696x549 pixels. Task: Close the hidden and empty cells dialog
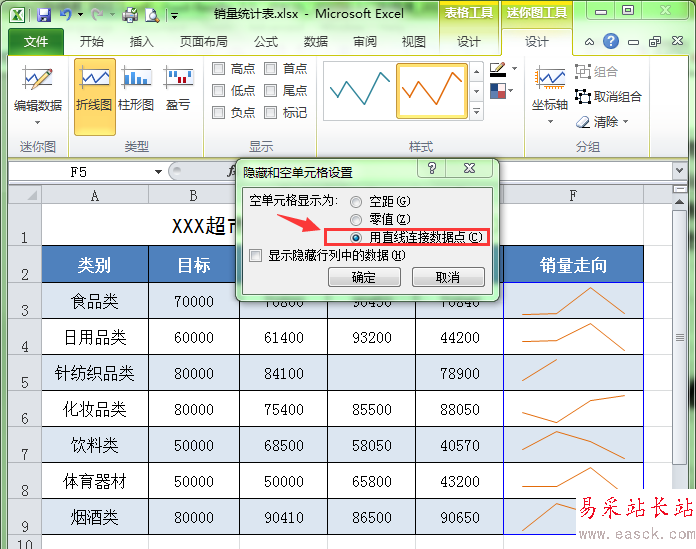469,168
